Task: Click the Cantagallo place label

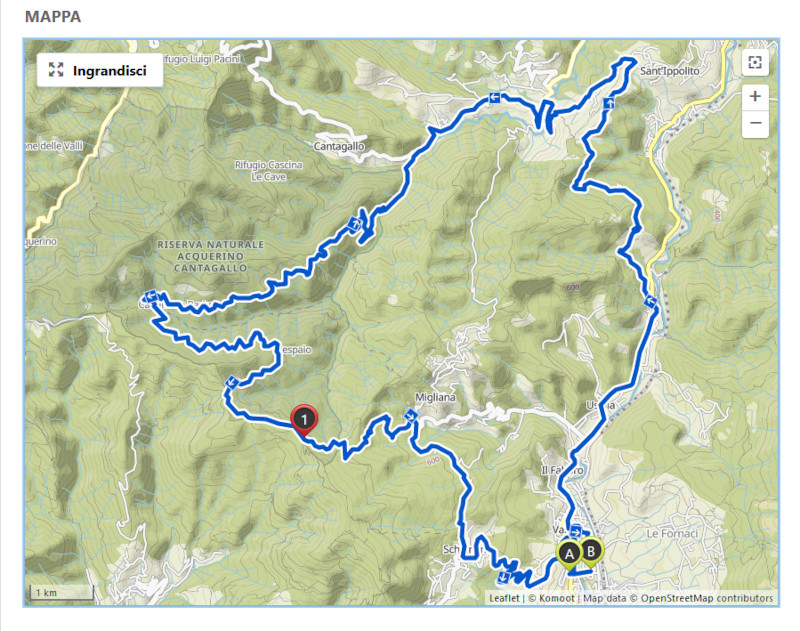Action: point(339,146)
